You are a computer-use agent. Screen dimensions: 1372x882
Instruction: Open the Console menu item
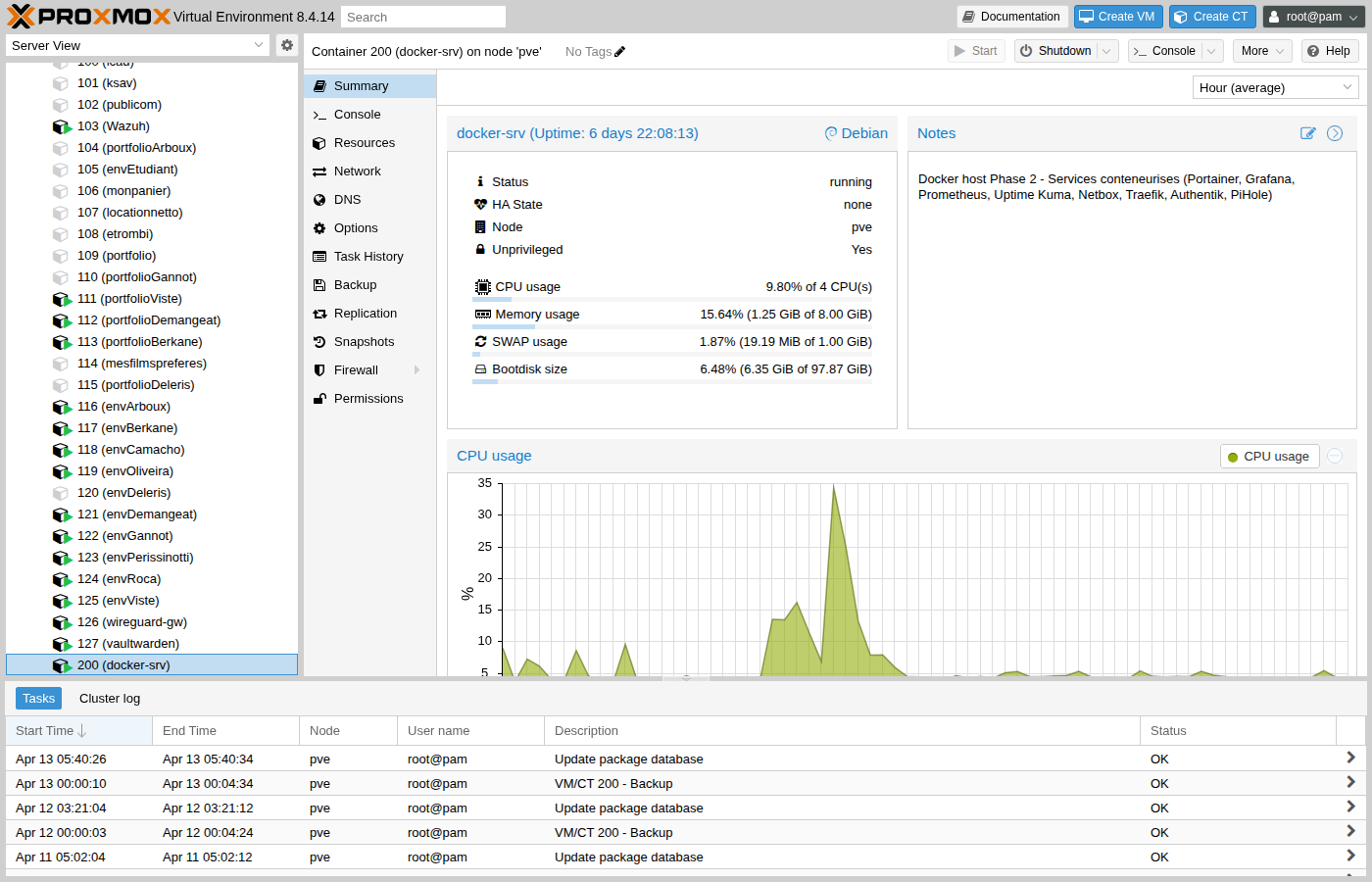[369, 115]
